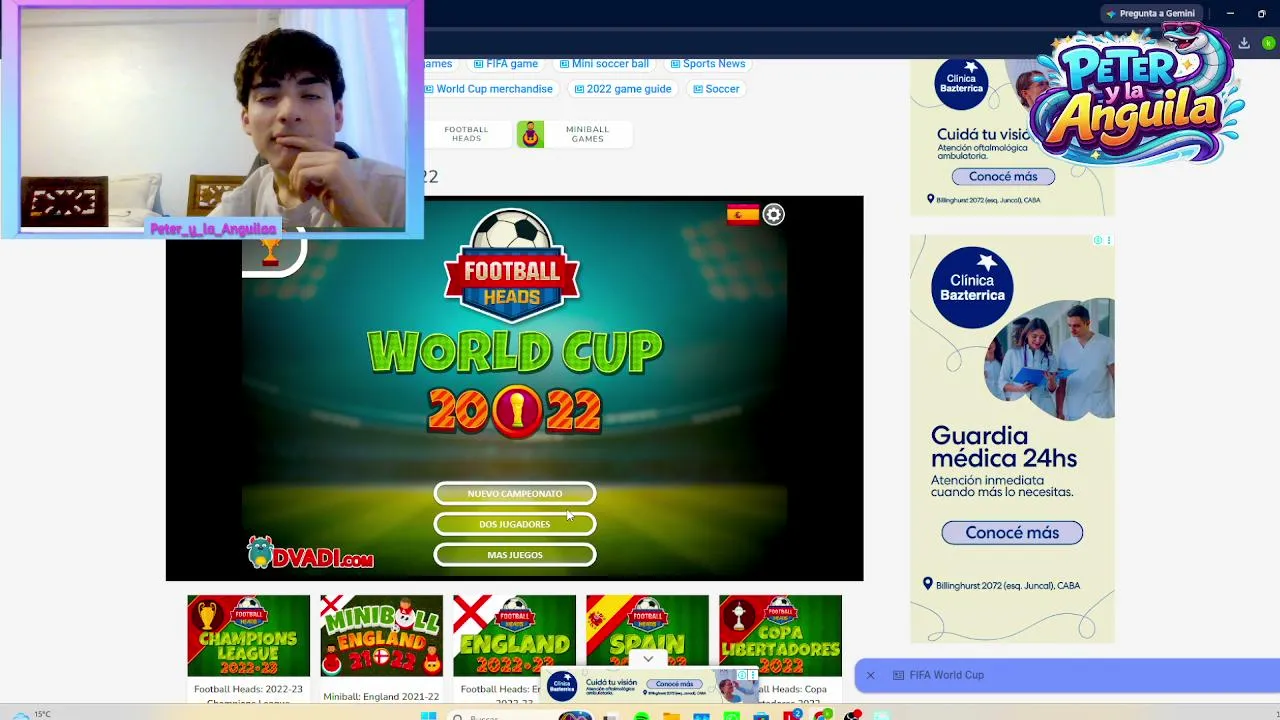Open the Champions League 2022-23 game thumbnail
This screenshot has width=1280, height=720.
[x=248, y=636]
